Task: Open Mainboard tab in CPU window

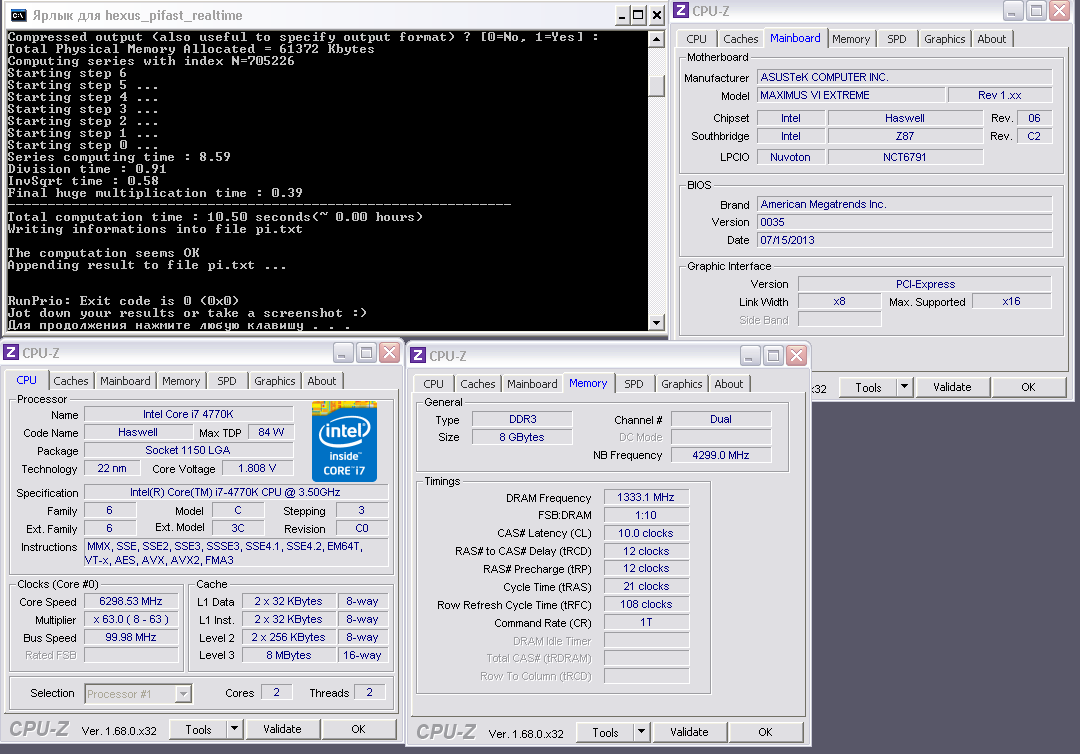Action: pyautogui.click(x=125, y=381)
